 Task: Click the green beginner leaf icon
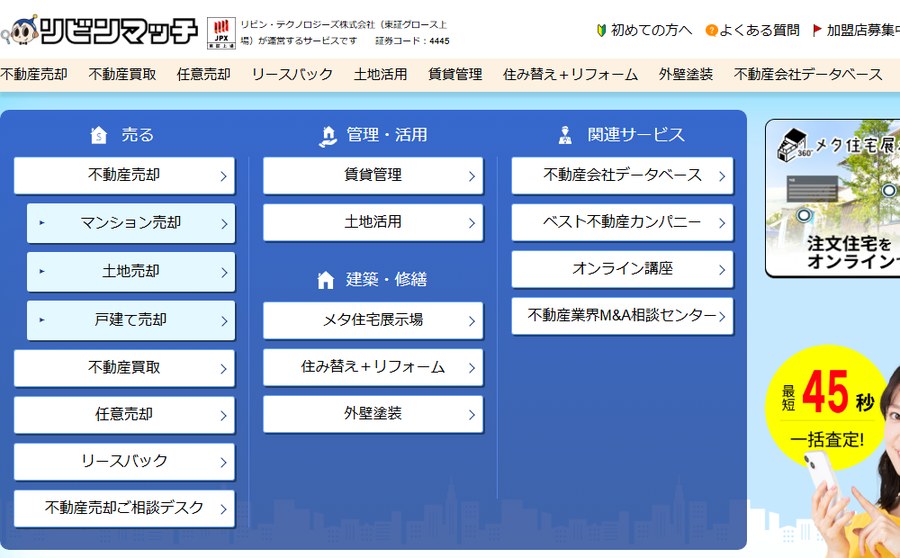[602, 30]
